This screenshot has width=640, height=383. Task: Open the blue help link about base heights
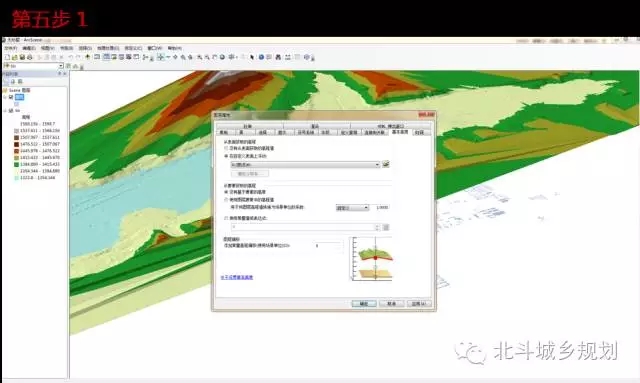tap(237, 277)
